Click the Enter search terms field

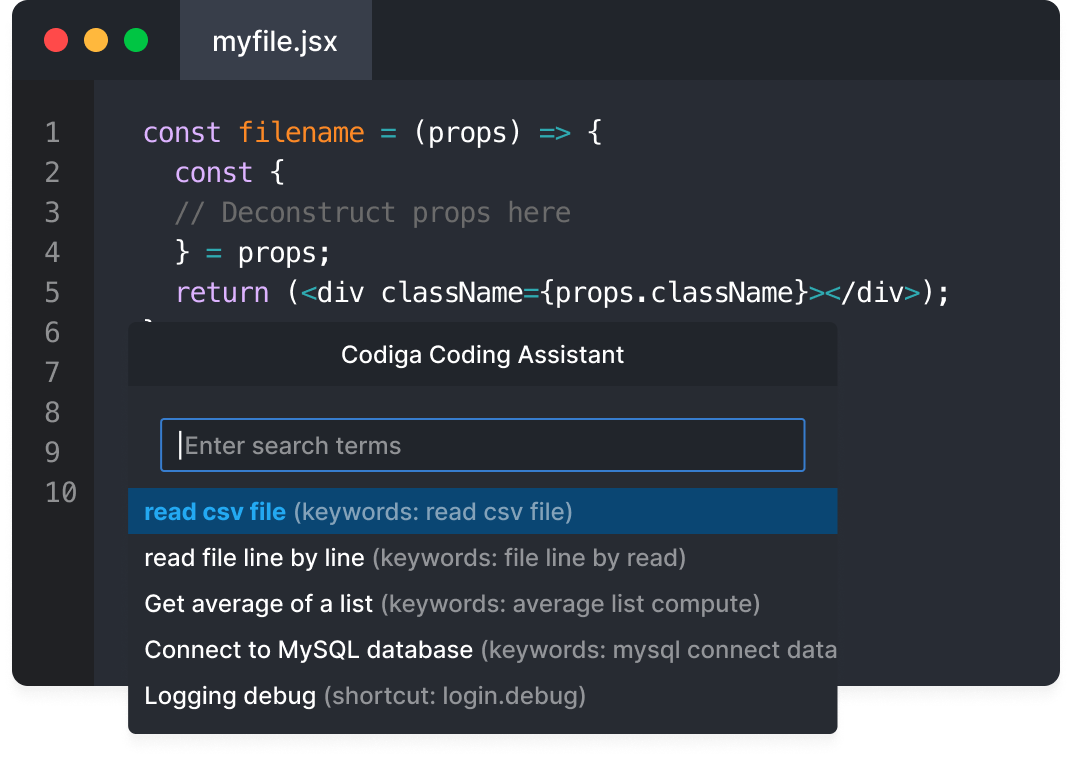482,445
